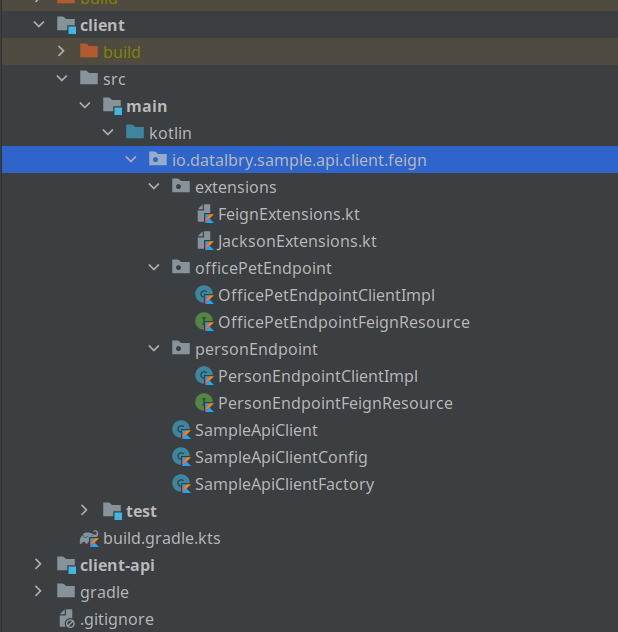
Task: Collapse the extensions package
Action: pyautogui.click(x=154, y=187)
